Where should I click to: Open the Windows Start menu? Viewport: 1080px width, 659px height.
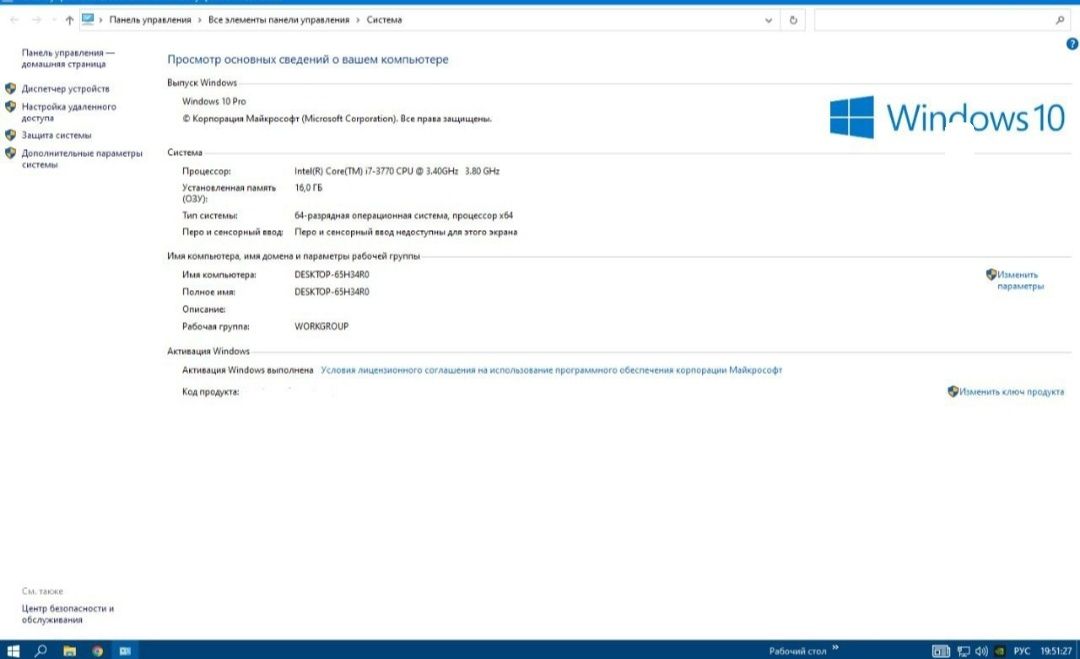13,650
